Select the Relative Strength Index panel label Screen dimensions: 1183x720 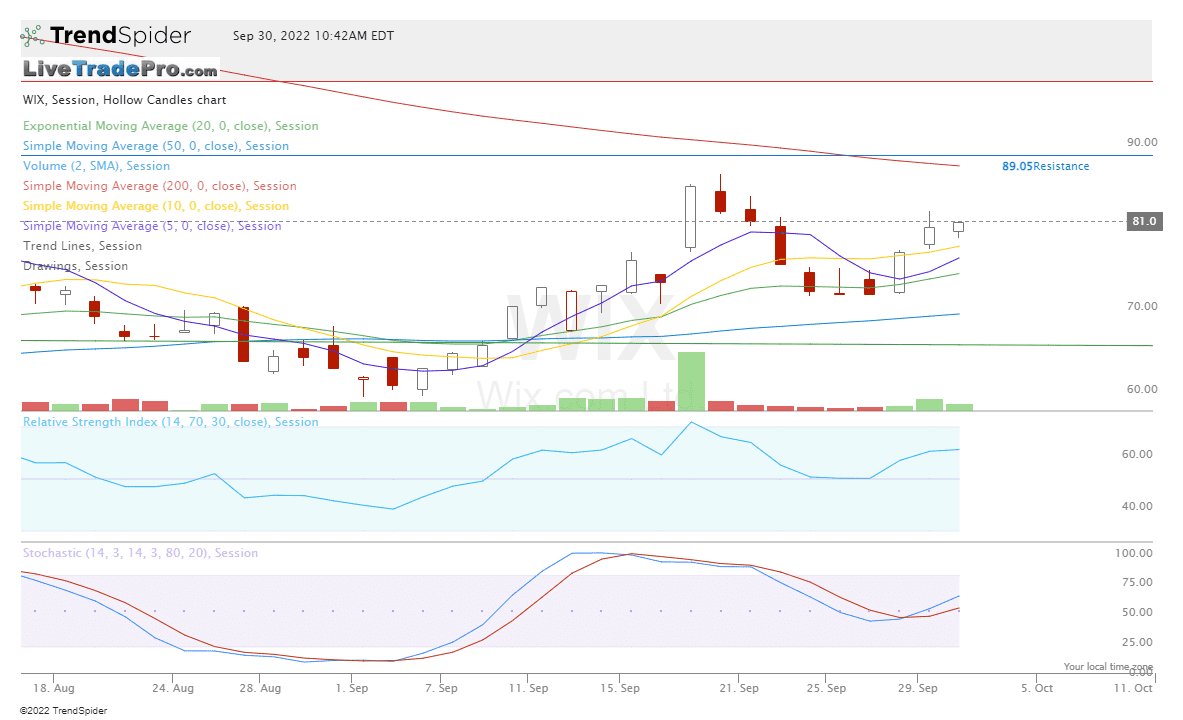click(x=170, y=422)
